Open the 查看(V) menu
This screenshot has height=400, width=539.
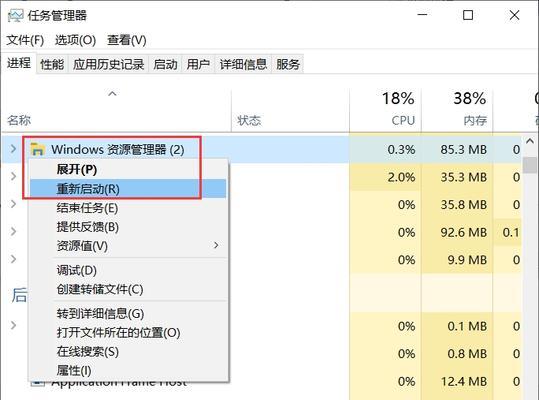pos(126,40)
